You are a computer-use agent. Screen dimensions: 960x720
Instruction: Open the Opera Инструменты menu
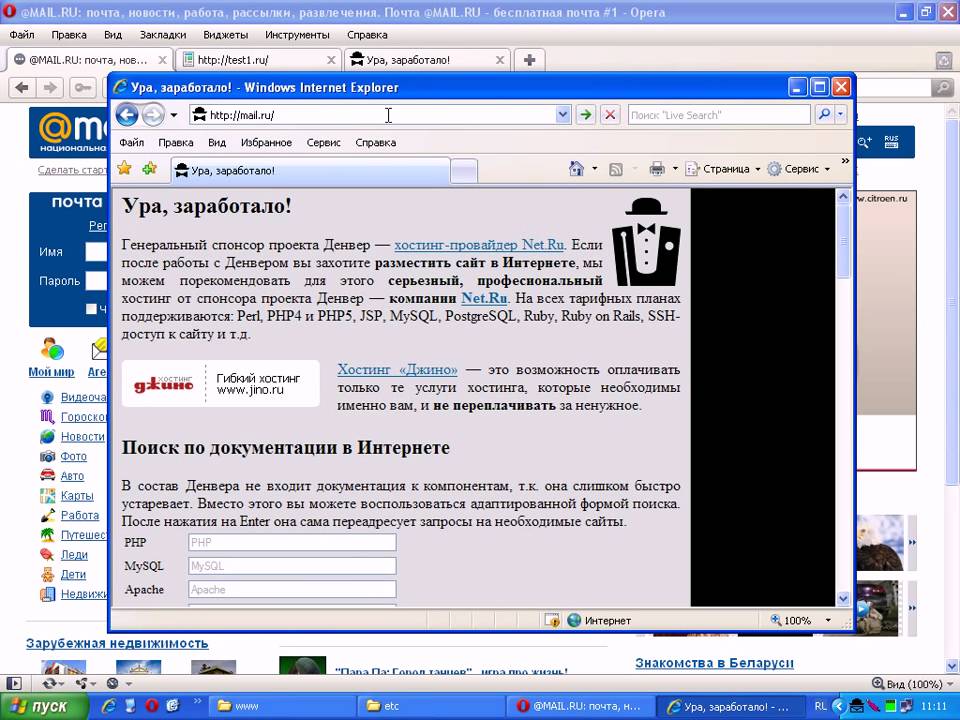(297, 35)
